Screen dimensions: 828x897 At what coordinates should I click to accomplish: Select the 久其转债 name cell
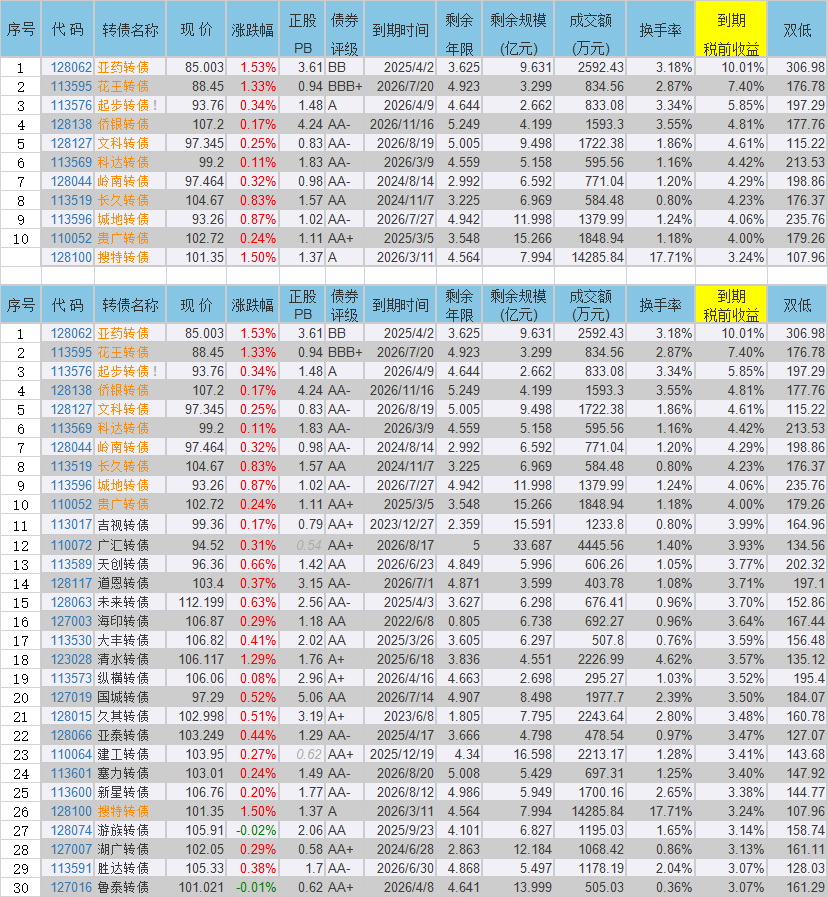pos(130,716)
